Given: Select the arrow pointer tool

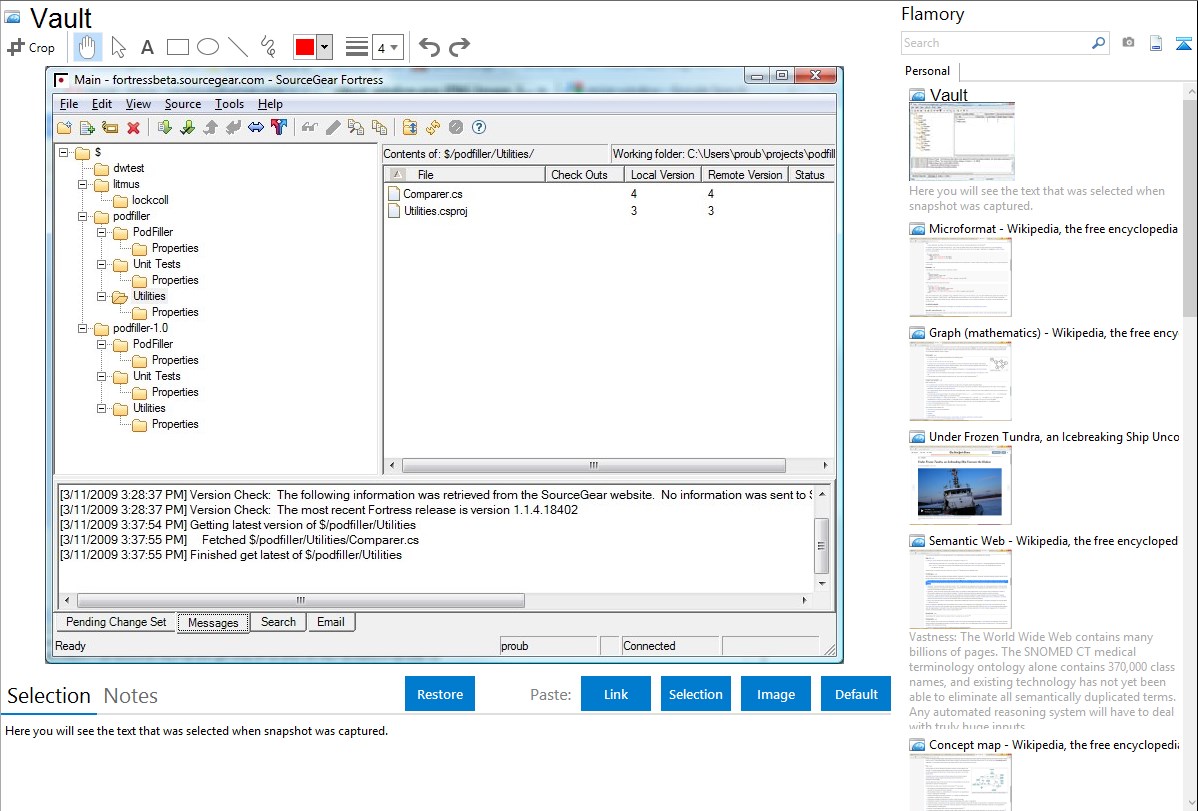Looking at the screenshot, I should (118, 47).
